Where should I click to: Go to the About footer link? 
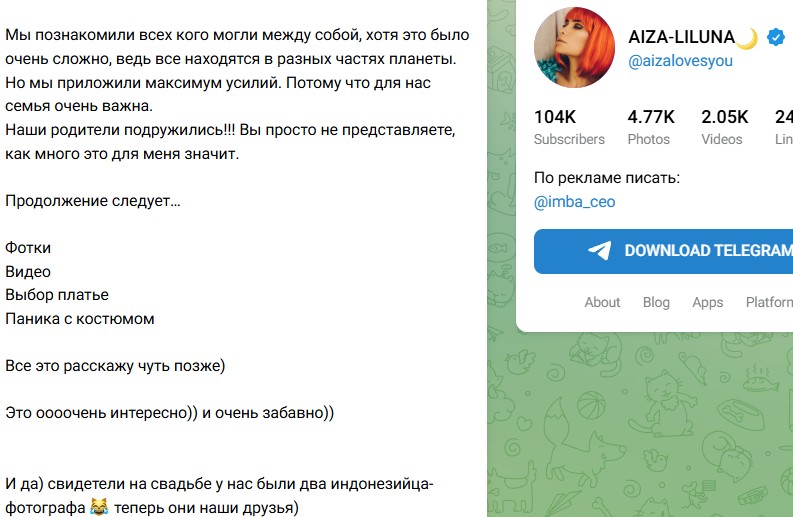coord(602,302)
